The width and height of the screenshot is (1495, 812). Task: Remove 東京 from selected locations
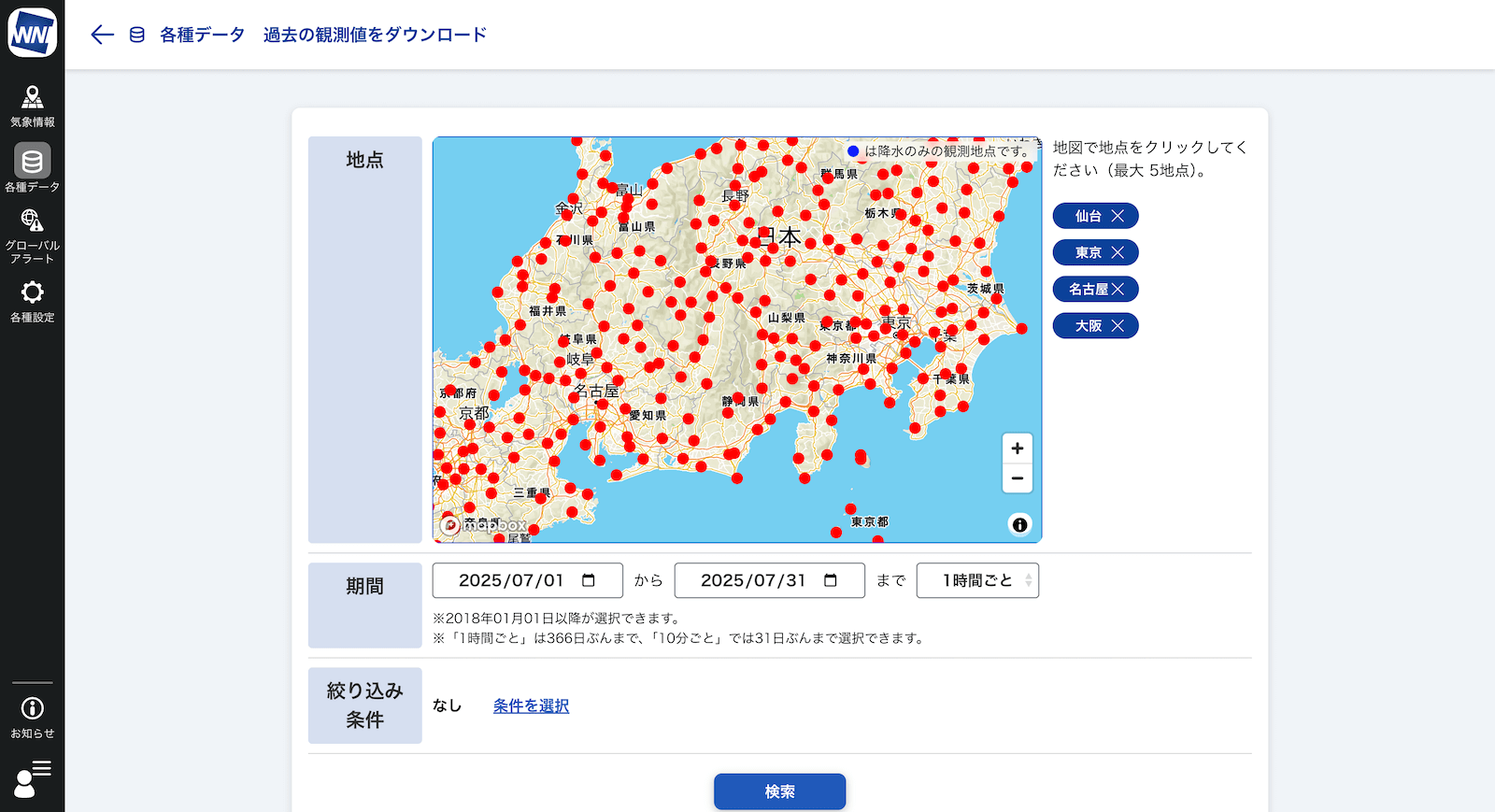(1118, 252)
